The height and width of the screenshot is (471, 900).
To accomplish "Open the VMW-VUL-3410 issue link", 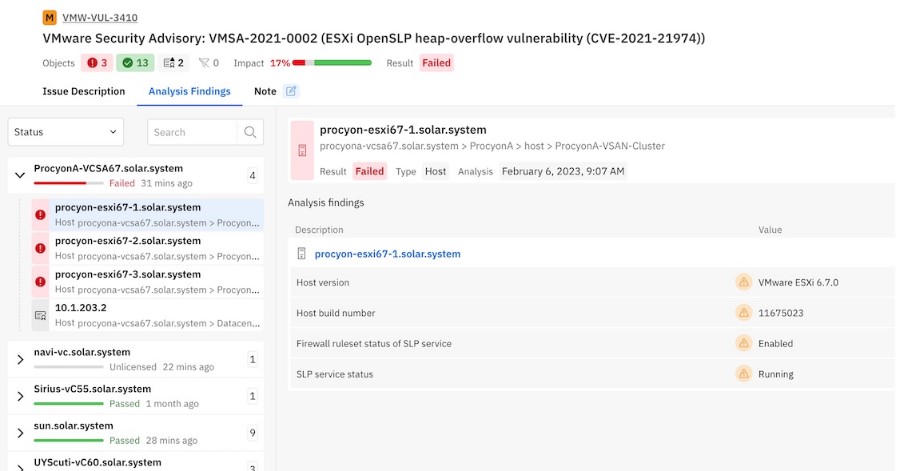I will tap(100, 18).
